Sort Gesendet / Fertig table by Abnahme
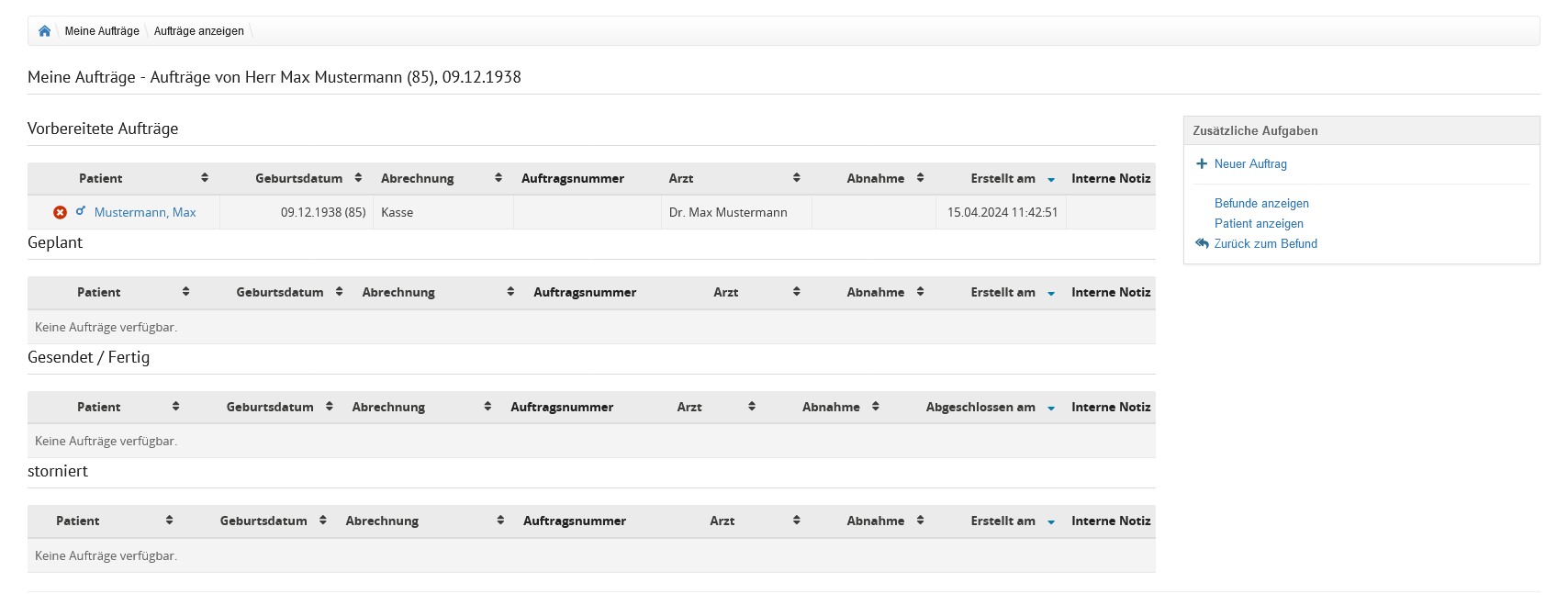 pyautogui.click(x=875, y=407)
